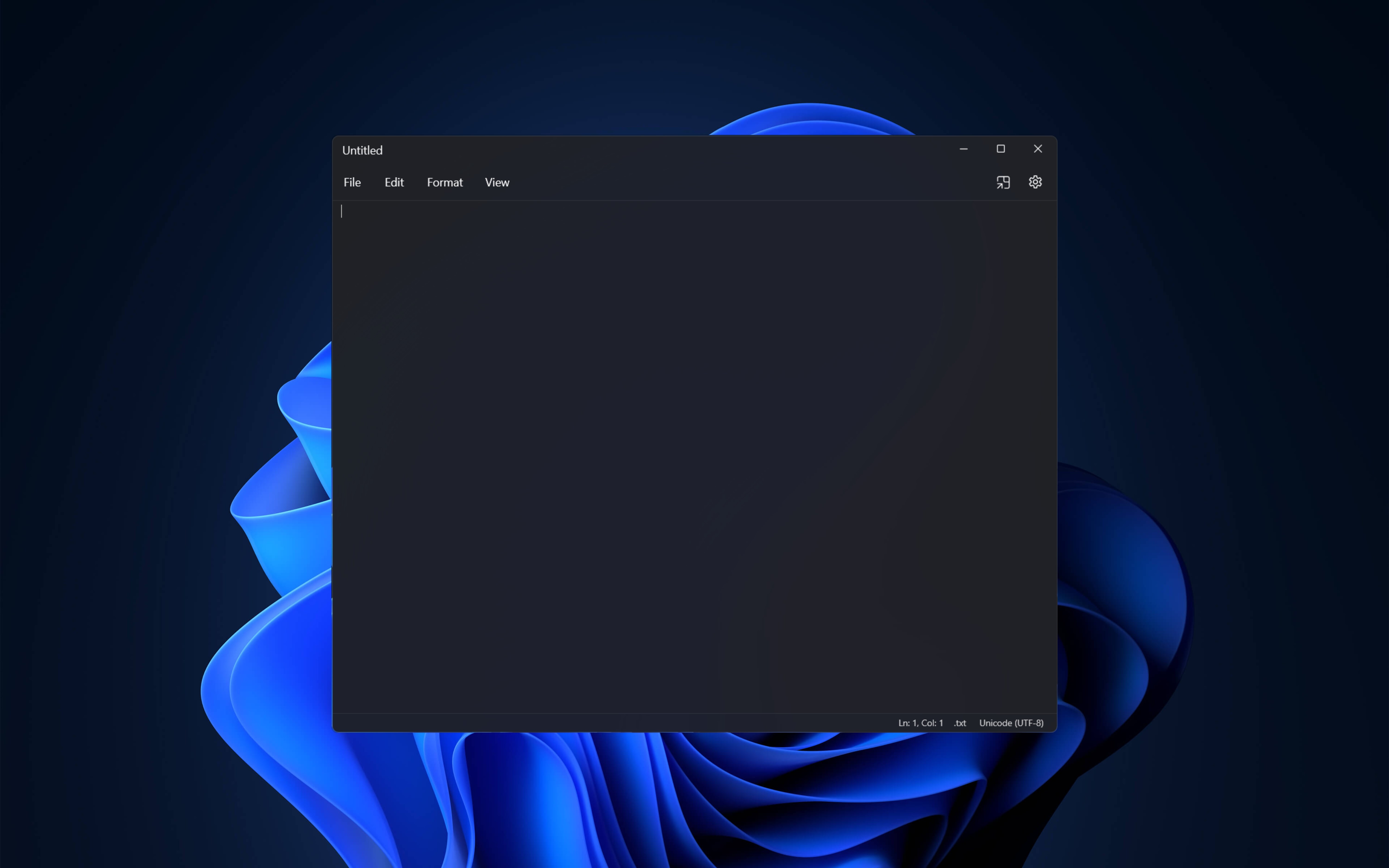The width and height of the screenshot is (1389, 868).
Task: Close Notepad with the X icon
Action: coord(1038,149)
